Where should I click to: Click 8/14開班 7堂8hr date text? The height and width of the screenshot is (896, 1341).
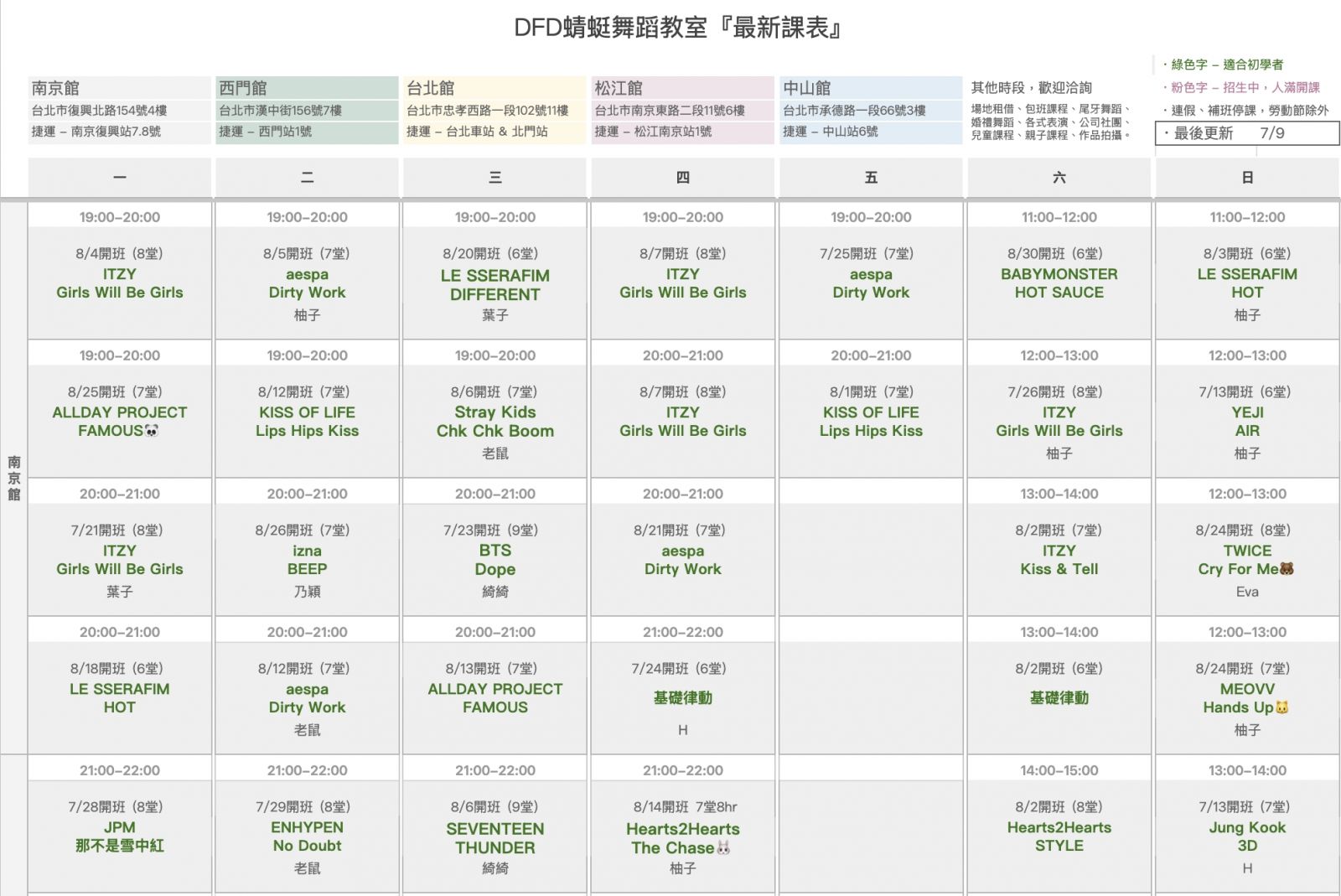(686, 807)
